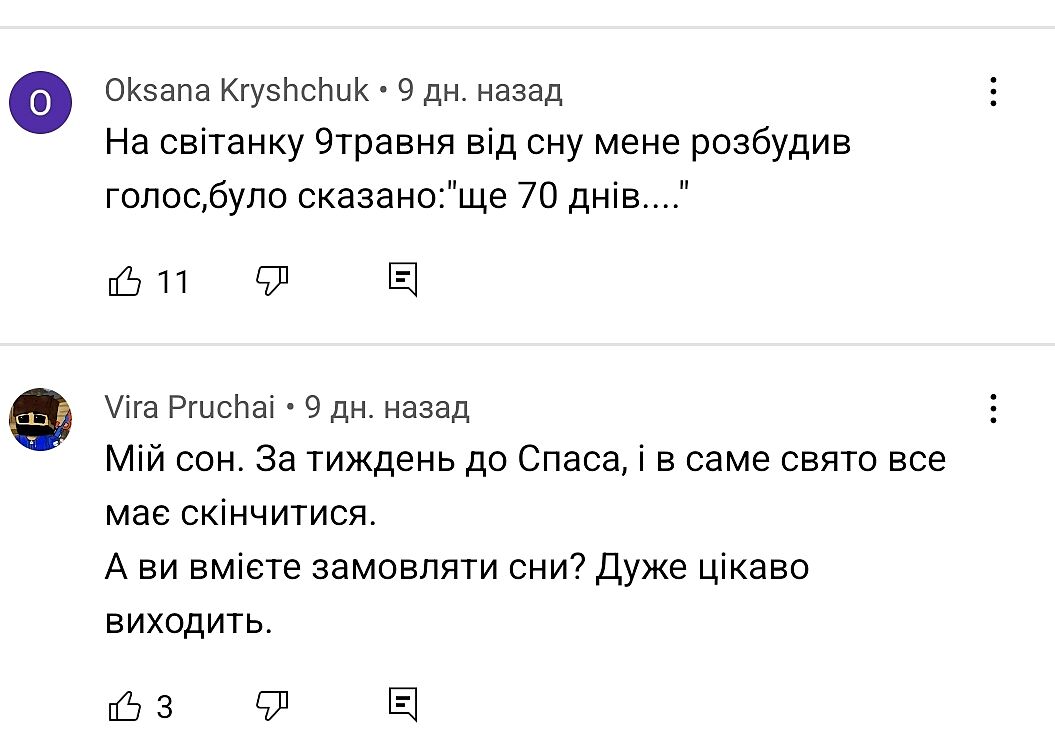Reply to Oksana Kryshchuk's comment
Screen dimensions: 1055x744
pos(402,281)
